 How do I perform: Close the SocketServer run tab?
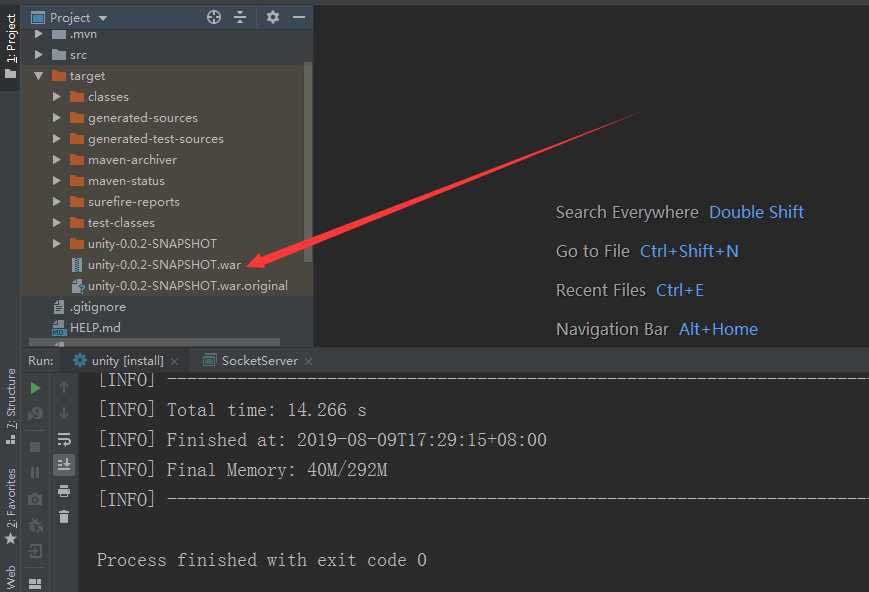point(309,361)
